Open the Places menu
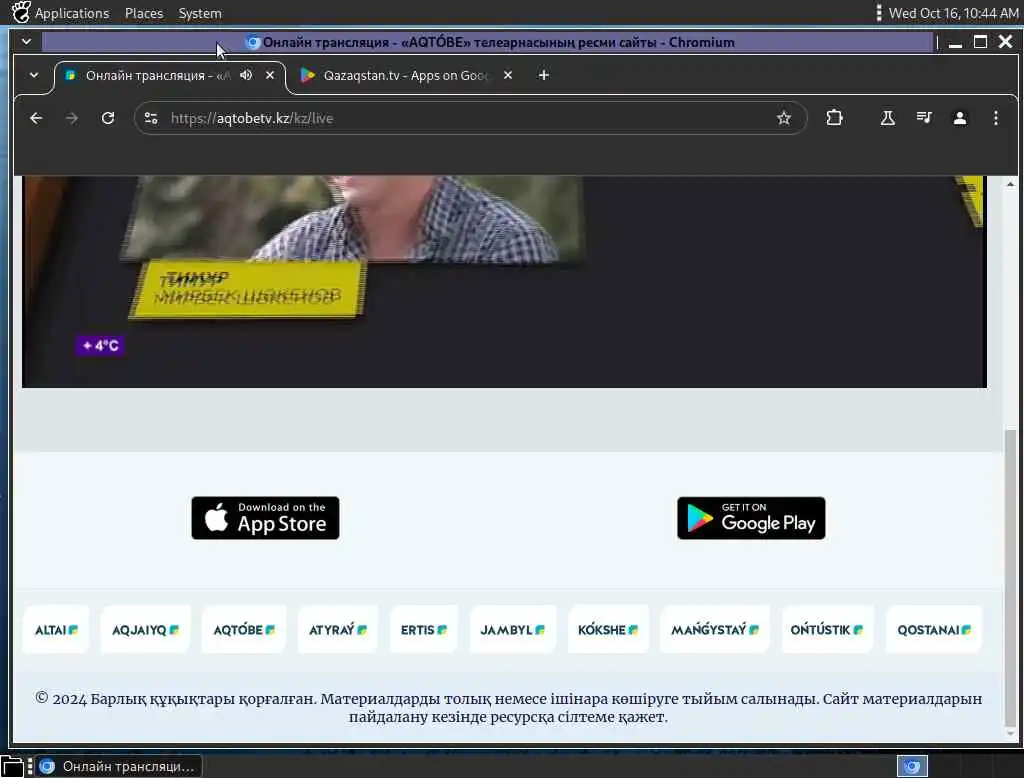The height and width of the screenshot is (778, 1024). (x=144, y=13)
